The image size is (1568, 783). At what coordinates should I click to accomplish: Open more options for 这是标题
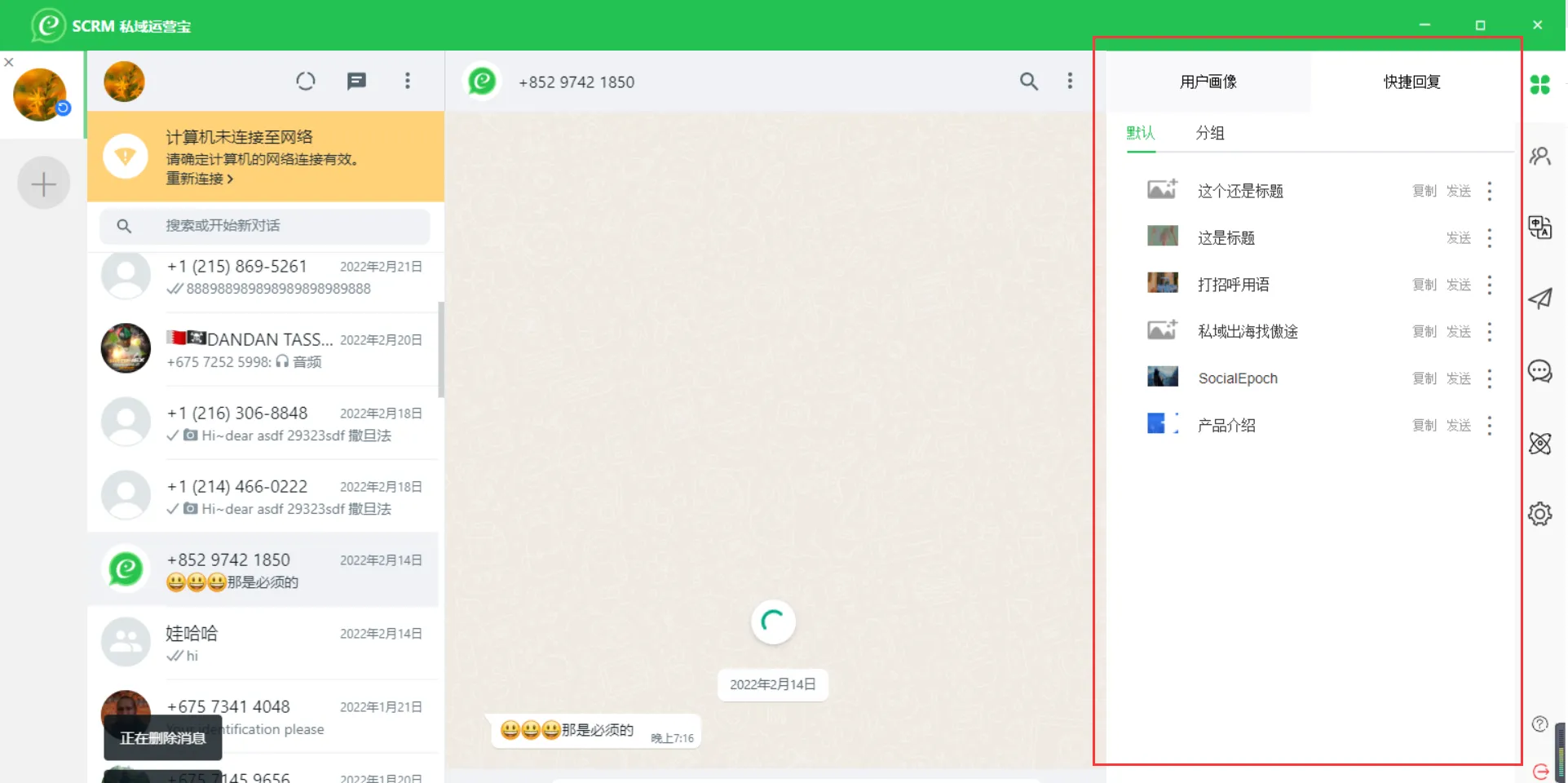point(1490,238)
